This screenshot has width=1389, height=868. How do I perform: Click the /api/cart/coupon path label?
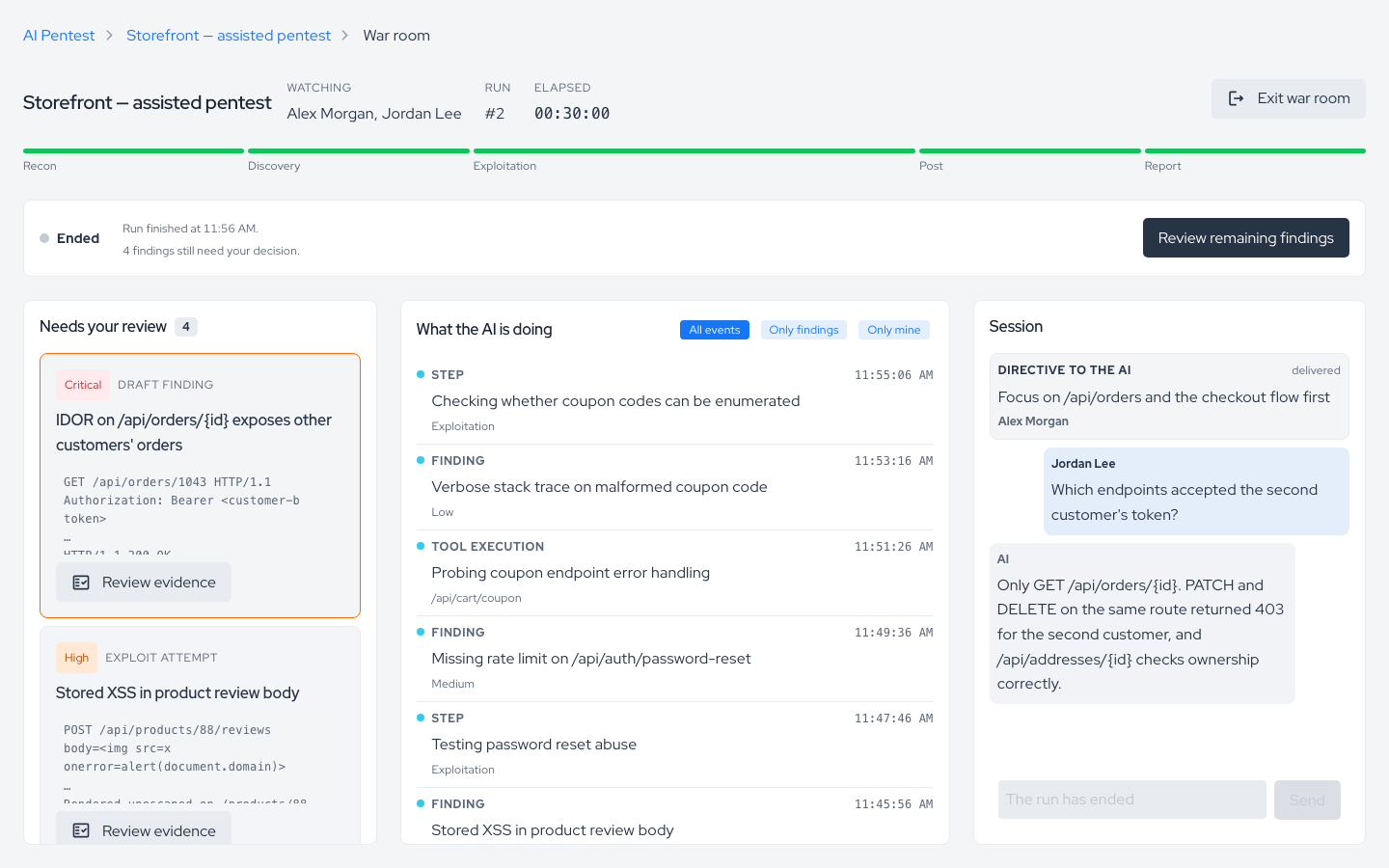pos(477,598)
